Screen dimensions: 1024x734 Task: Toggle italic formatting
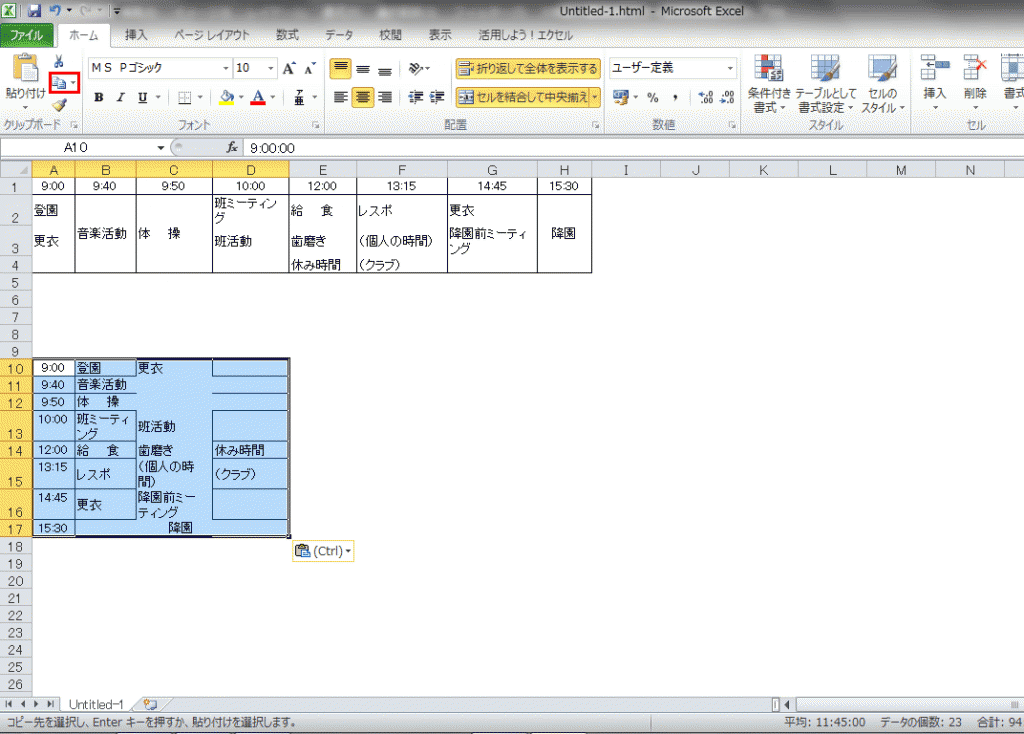(120, 98)
